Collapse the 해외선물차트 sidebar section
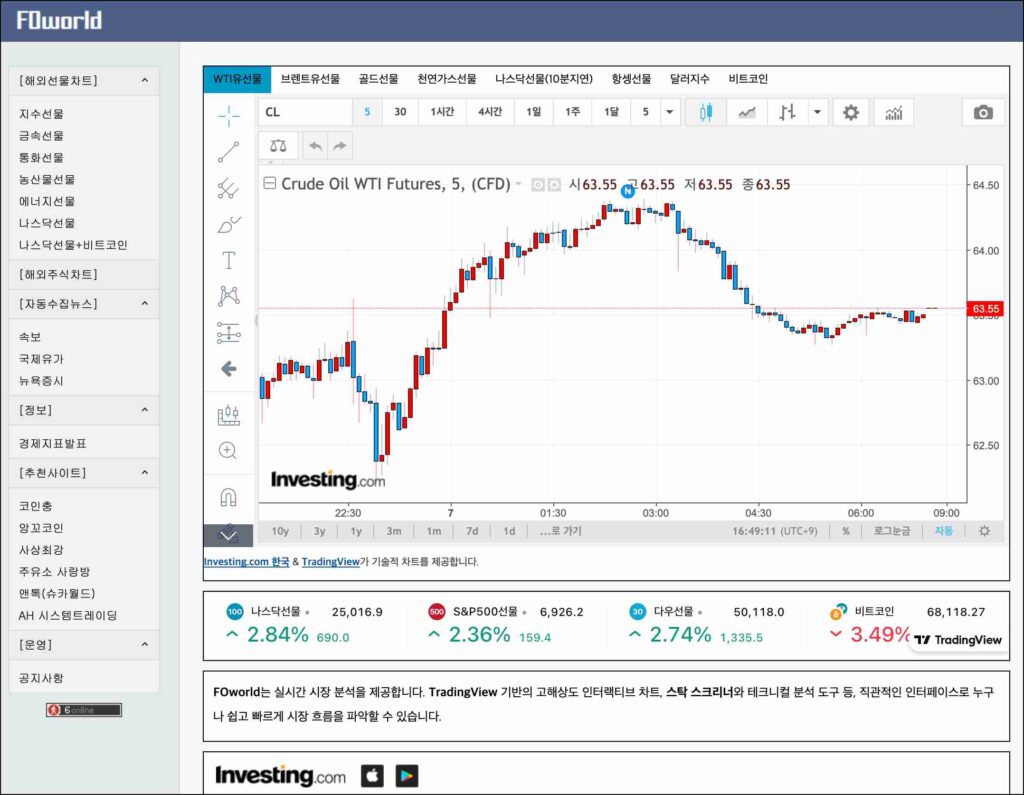This screenshot has height=795, width=1024. point(144,81)
